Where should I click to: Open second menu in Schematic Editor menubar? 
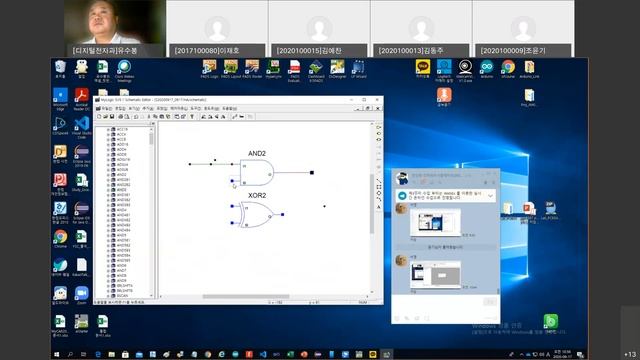click(120, 109)
